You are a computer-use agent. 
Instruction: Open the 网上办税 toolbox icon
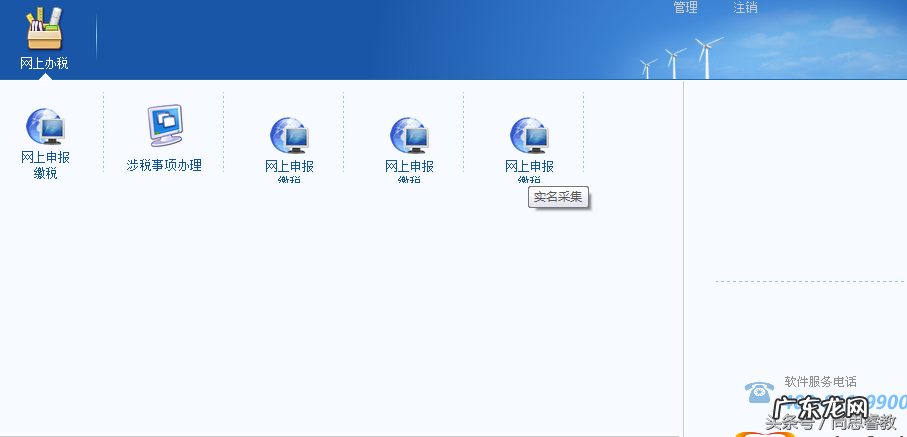point(45,29)
